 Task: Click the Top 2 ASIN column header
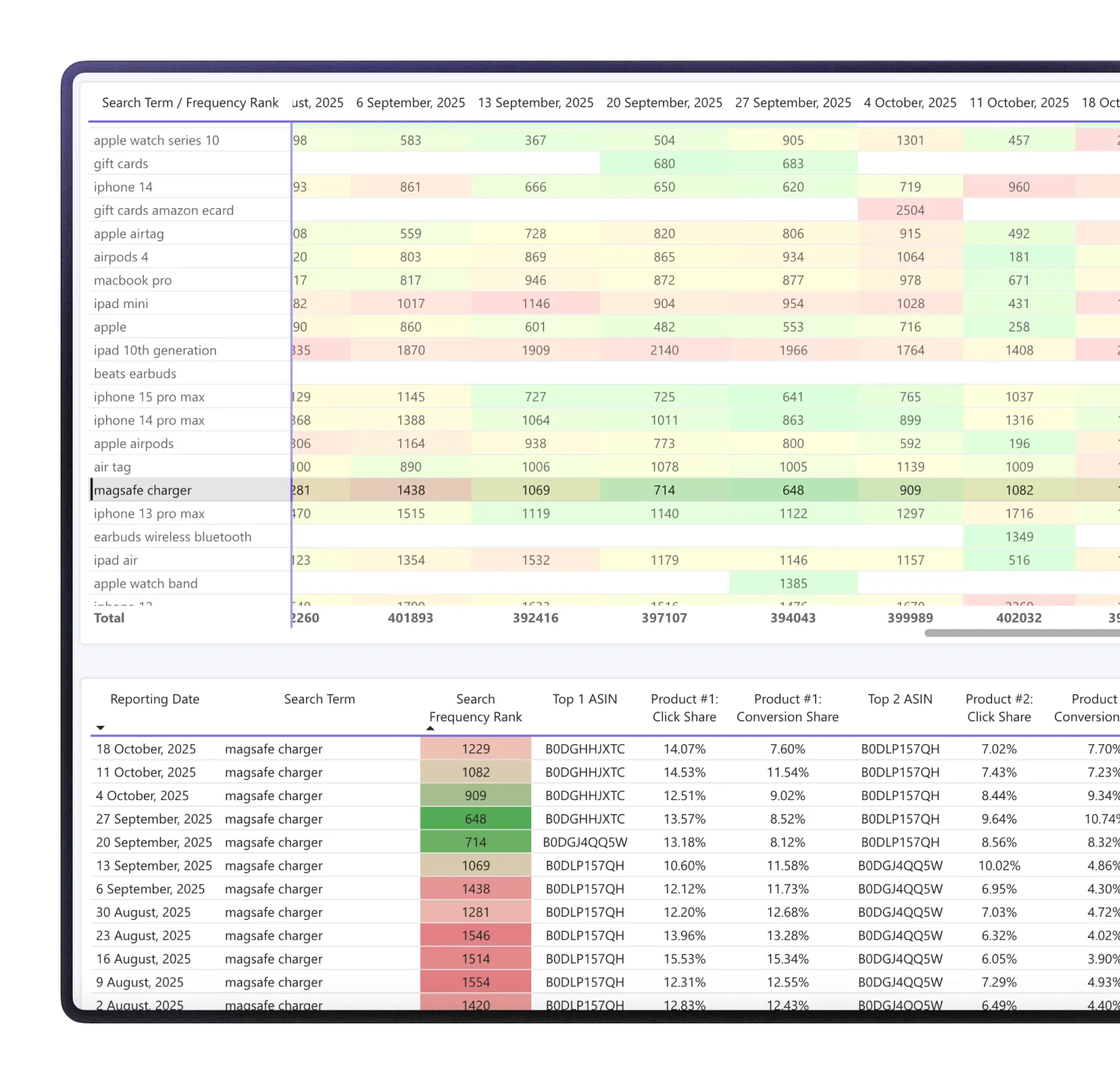pyautogui.click(x=901, y=699)
